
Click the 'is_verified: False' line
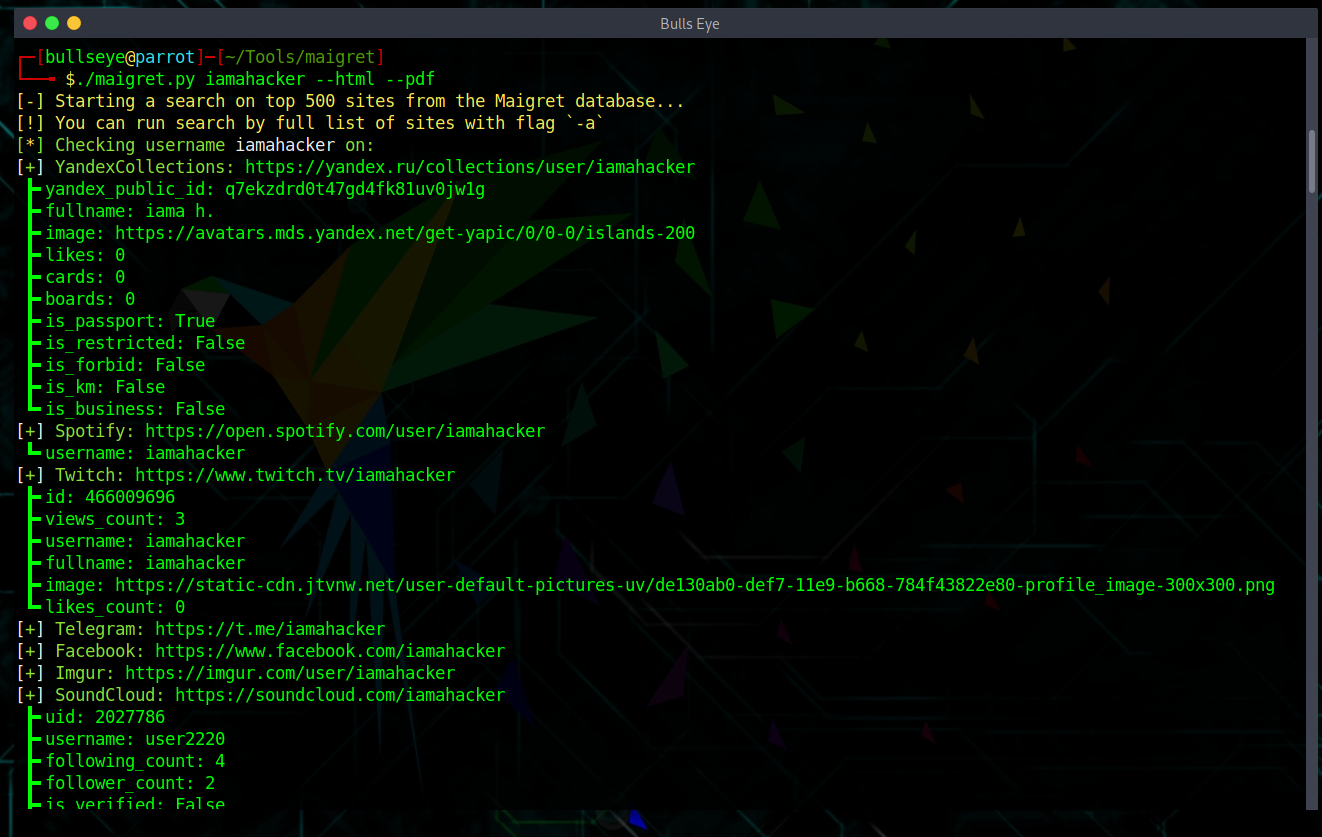(135, 803)
